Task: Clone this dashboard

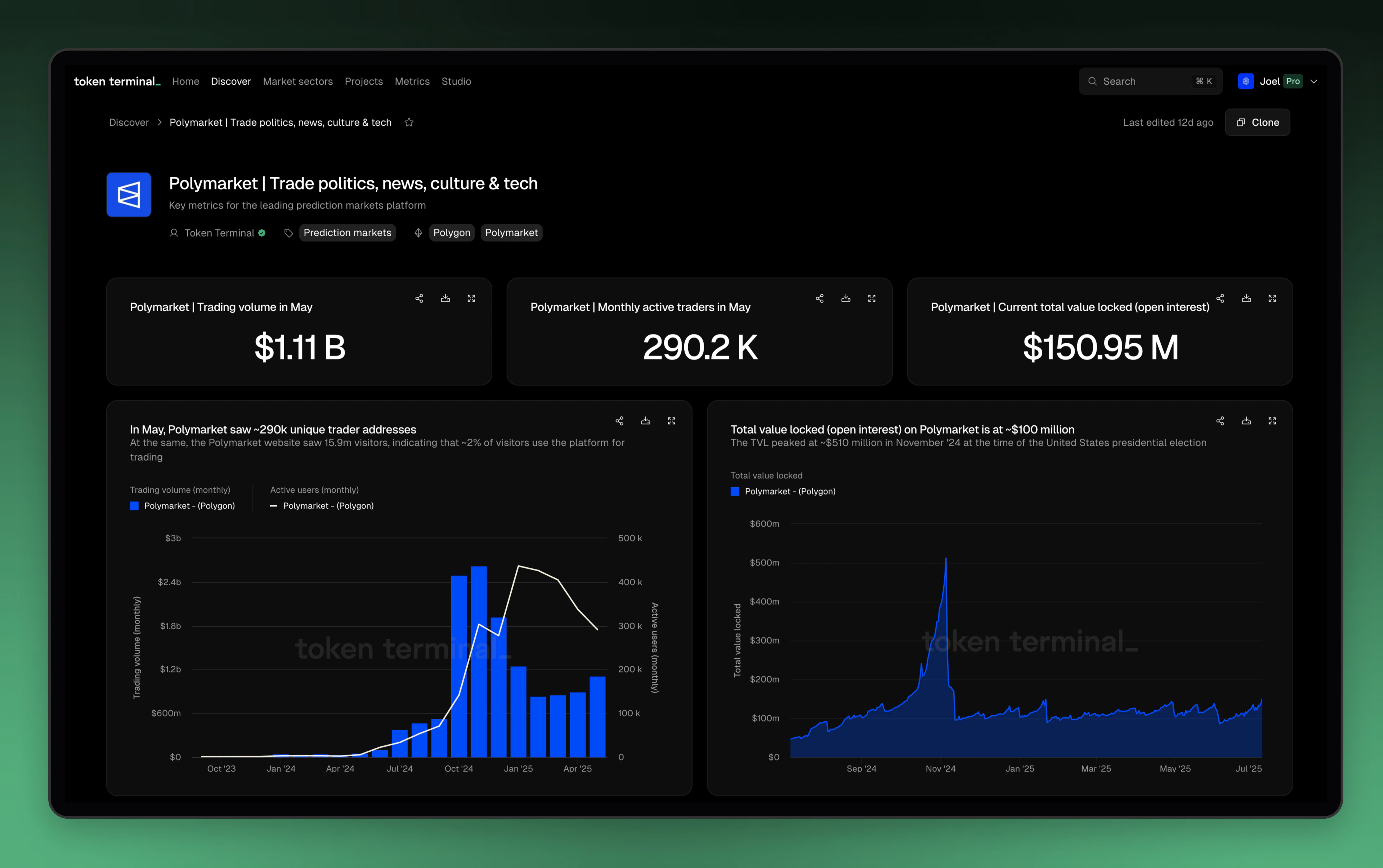Action: pyautogui.click(x=1257, y=122)
